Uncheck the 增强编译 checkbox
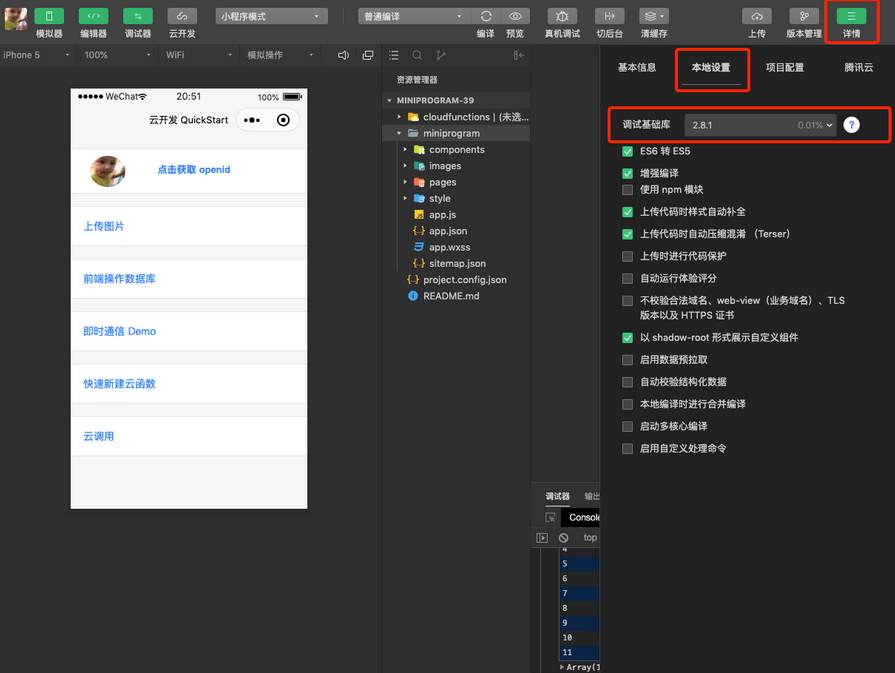 (x=627, y=174)
